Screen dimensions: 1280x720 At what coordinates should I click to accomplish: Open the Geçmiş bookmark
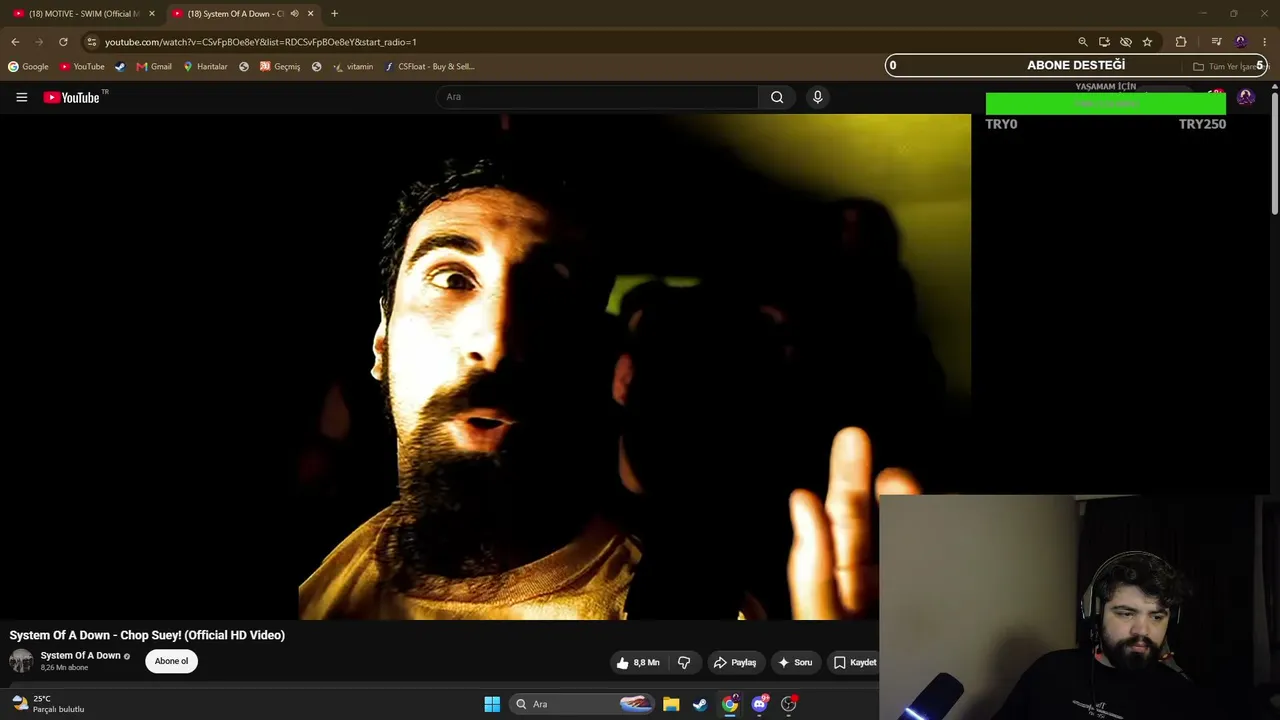[280, 67]
